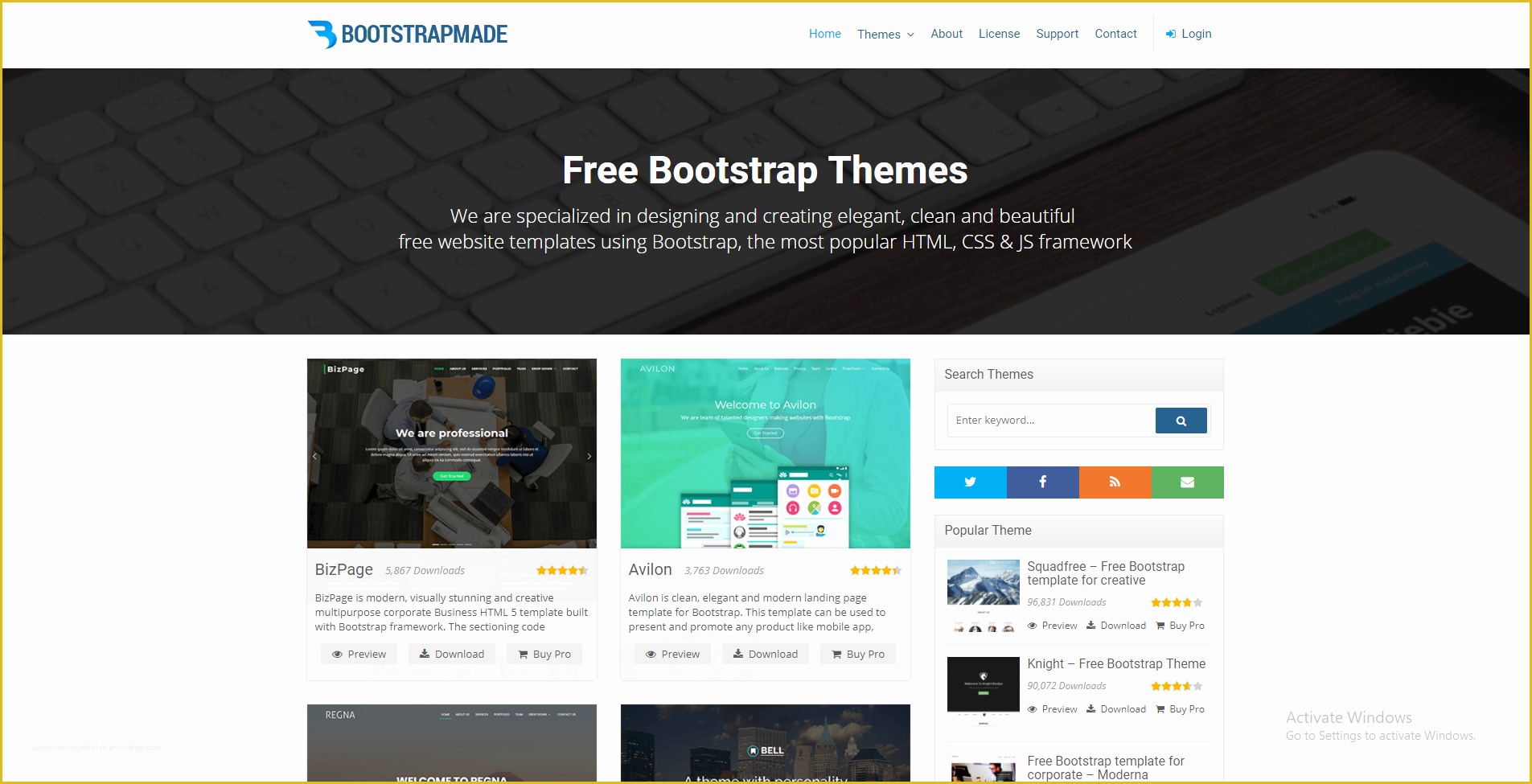Click the "96,831 Downloads" text
Screen dimensions: 1532x784
(1066, 602)
